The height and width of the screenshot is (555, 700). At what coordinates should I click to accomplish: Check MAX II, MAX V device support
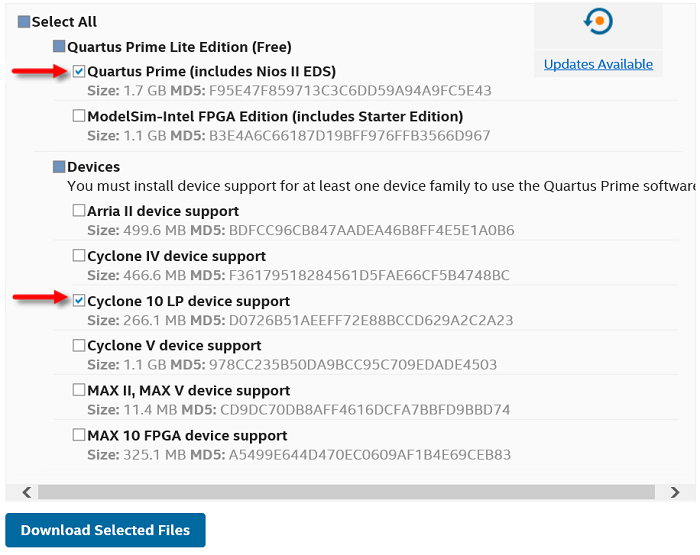point(79,390)
